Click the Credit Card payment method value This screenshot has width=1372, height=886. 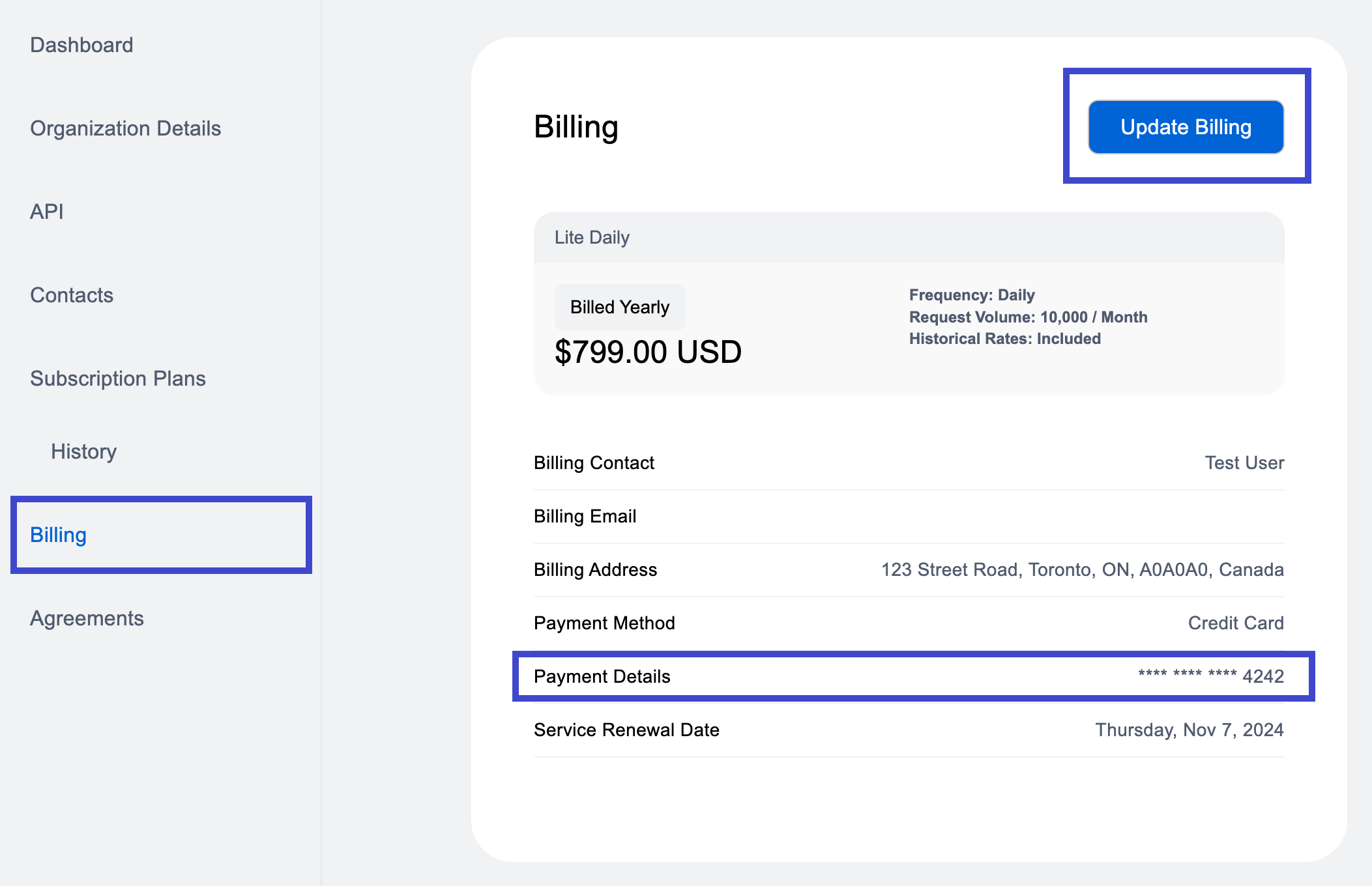point(1235,623)
